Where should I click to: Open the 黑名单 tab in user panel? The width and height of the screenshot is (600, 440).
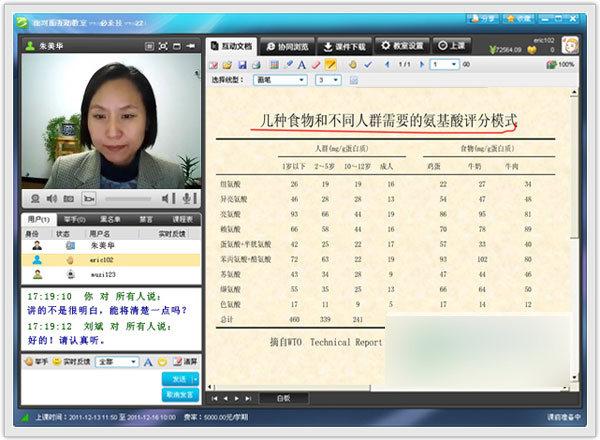(x=112, y=219)
